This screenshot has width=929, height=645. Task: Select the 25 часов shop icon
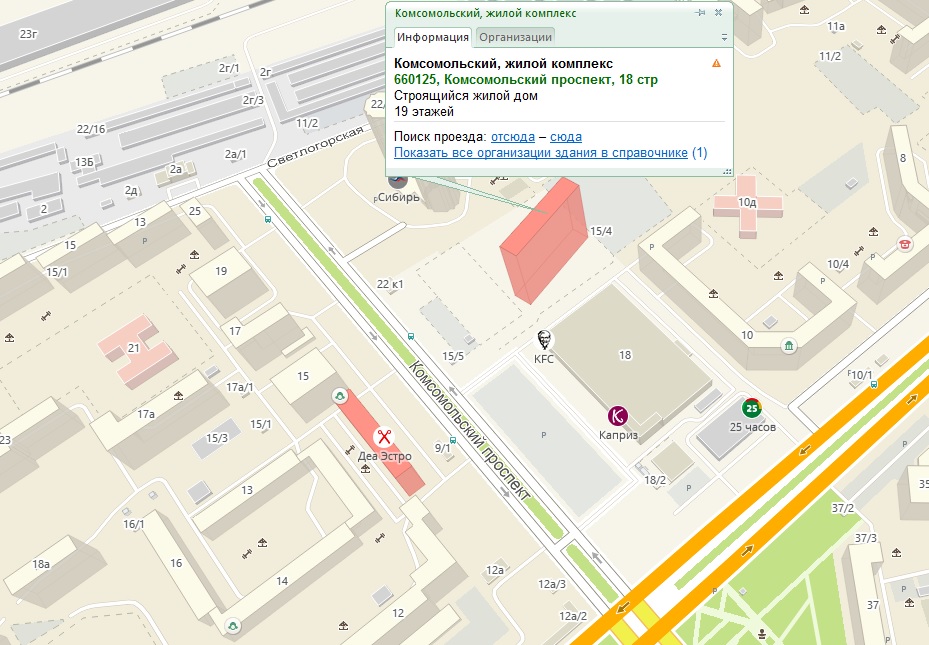click(x=750, y=408)
